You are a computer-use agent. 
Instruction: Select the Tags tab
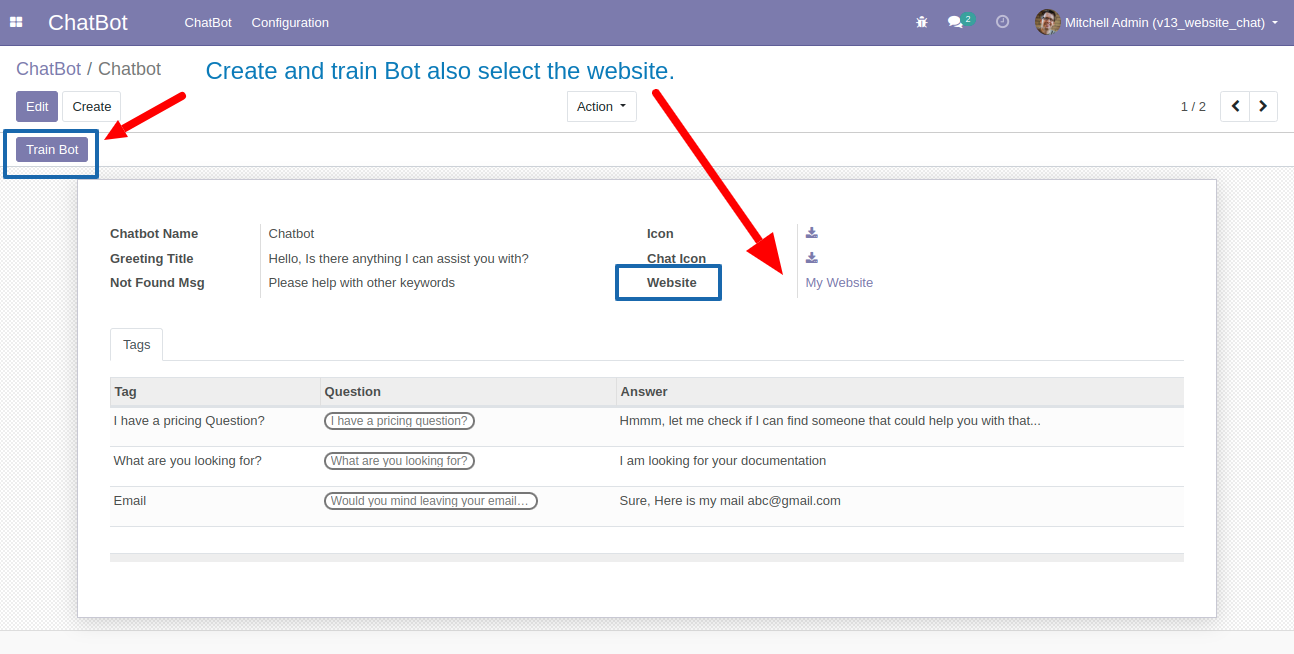pos(136,344)
